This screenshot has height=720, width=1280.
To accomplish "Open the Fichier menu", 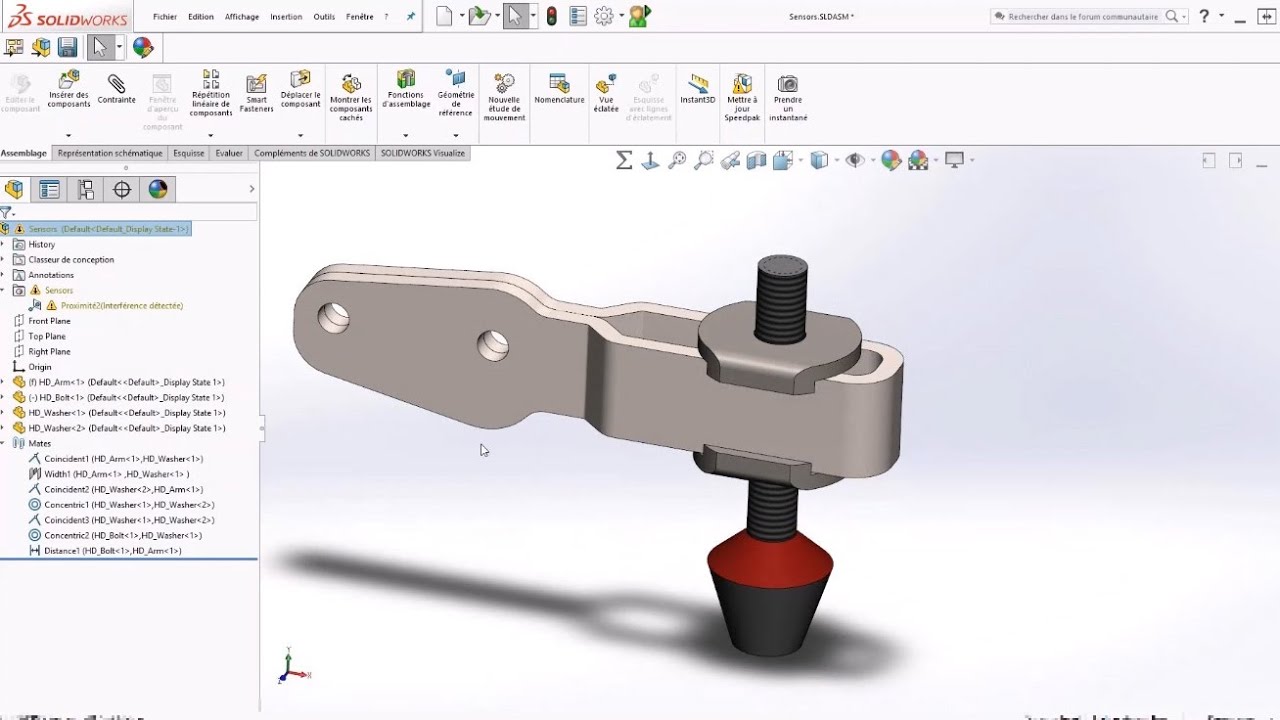I will [165, 17].
